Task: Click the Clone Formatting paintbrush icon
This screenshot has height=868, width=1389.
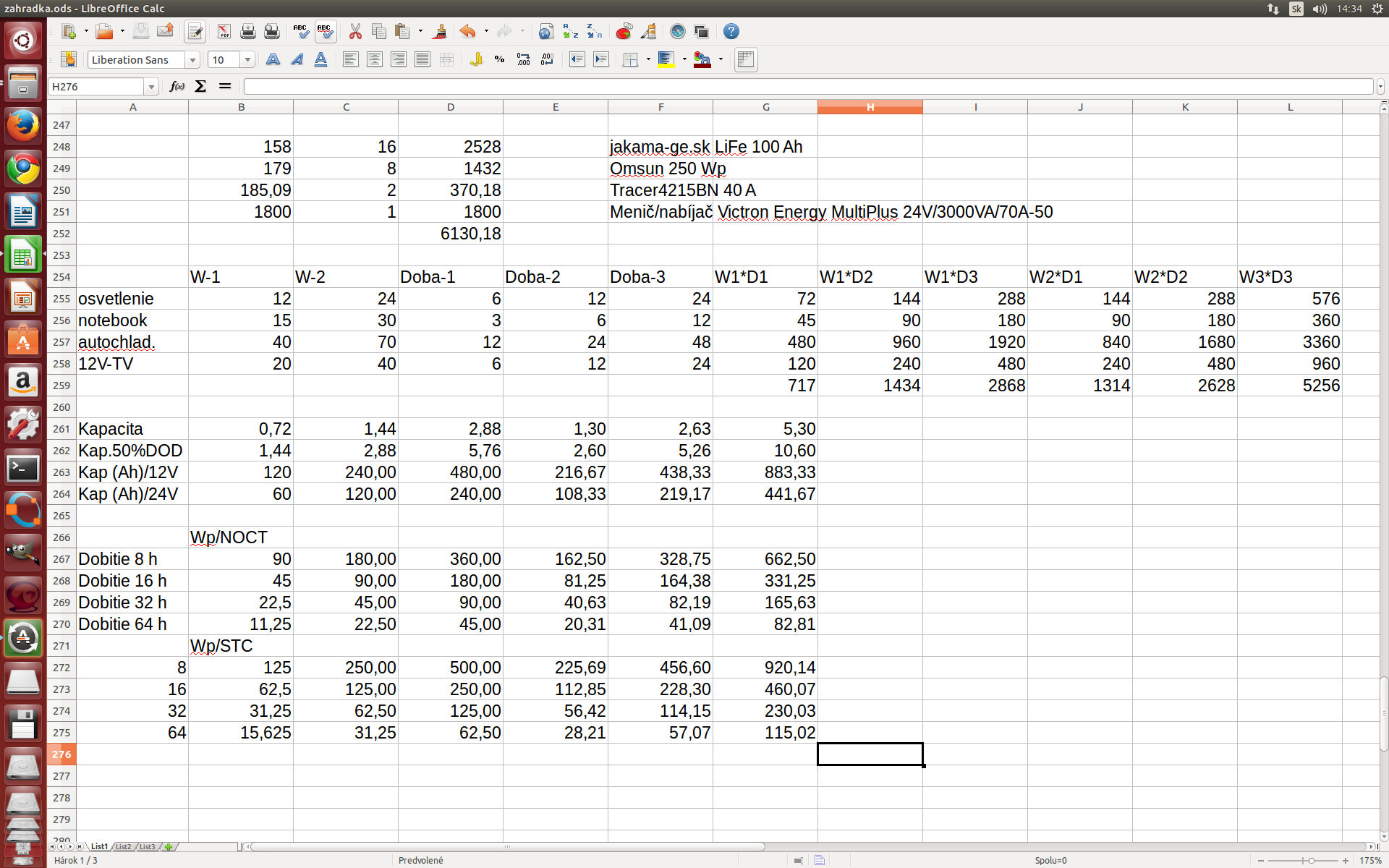Action: click(x=439, y=32)
